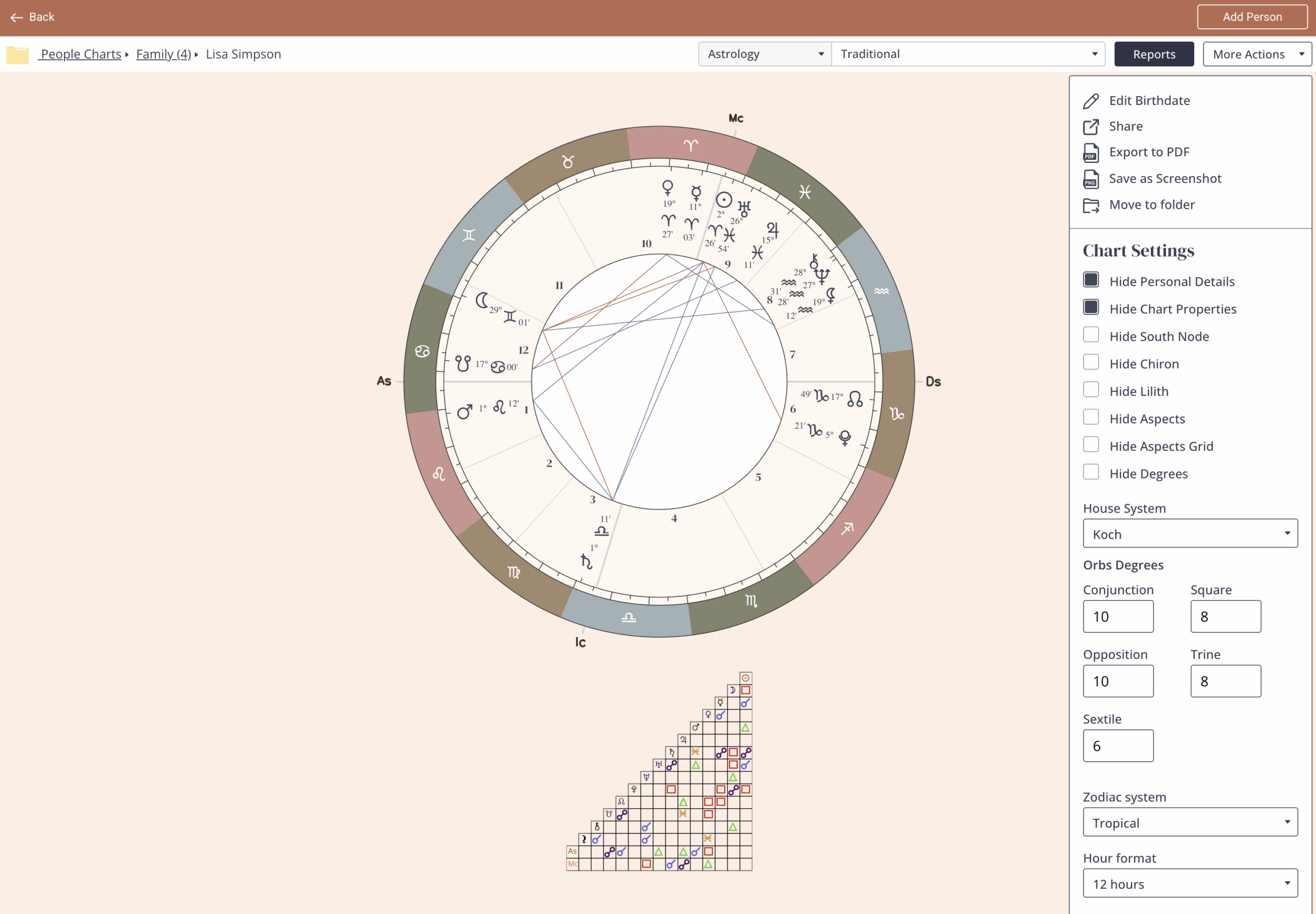
Task: Click the yellow folder icon beside People Charts
Action: pyautogui.click(x=18, y=54)
